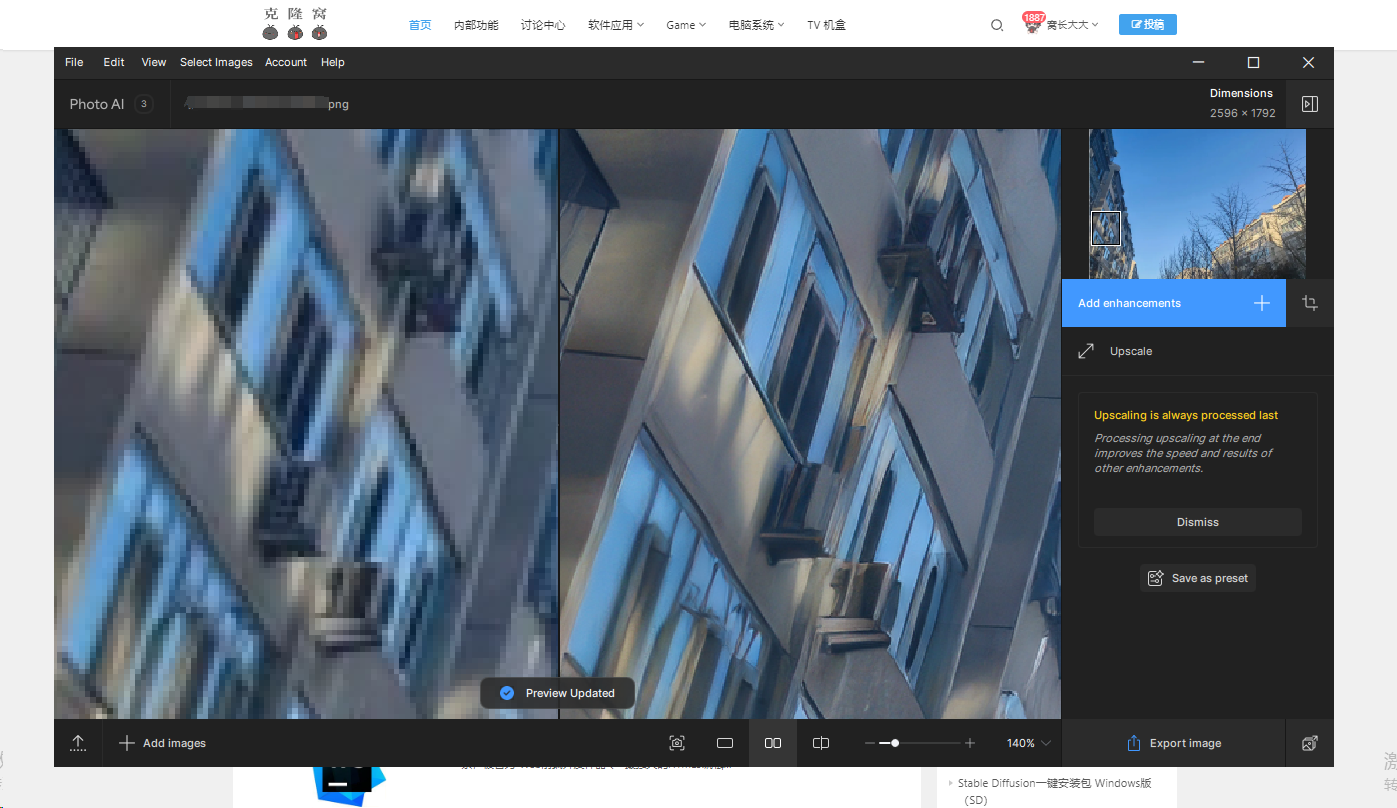
Task: Click the plus icon beside Add images
Action: click(127, 743)
